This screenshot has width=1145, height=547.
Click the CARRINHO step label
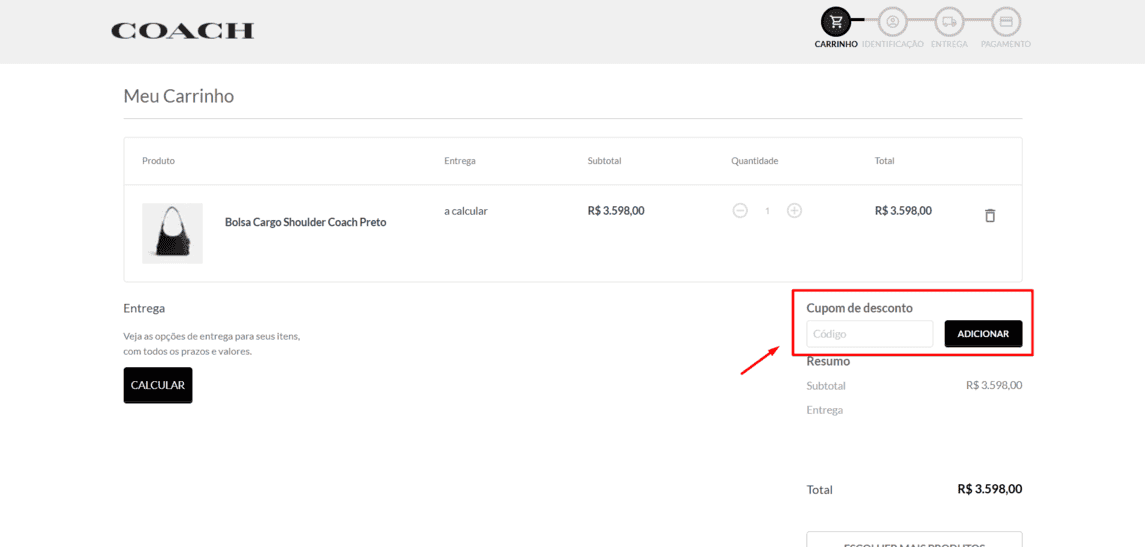tap(836, 44)
